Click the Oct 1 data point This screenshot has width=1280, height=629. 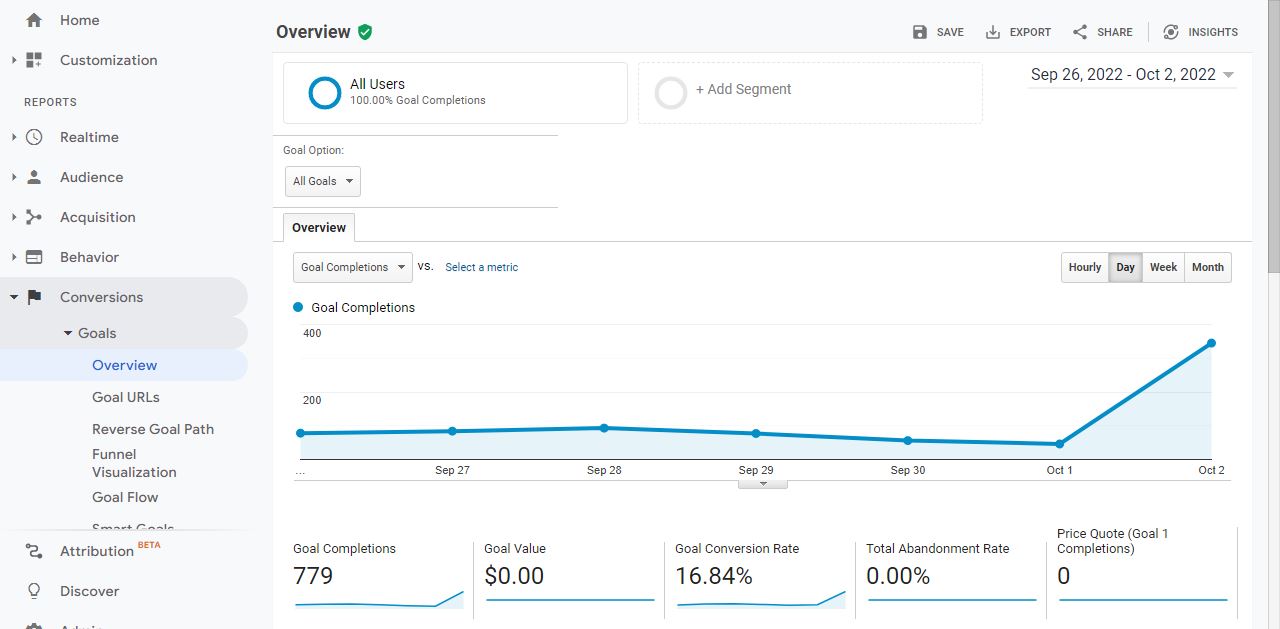coord(1059,444)
